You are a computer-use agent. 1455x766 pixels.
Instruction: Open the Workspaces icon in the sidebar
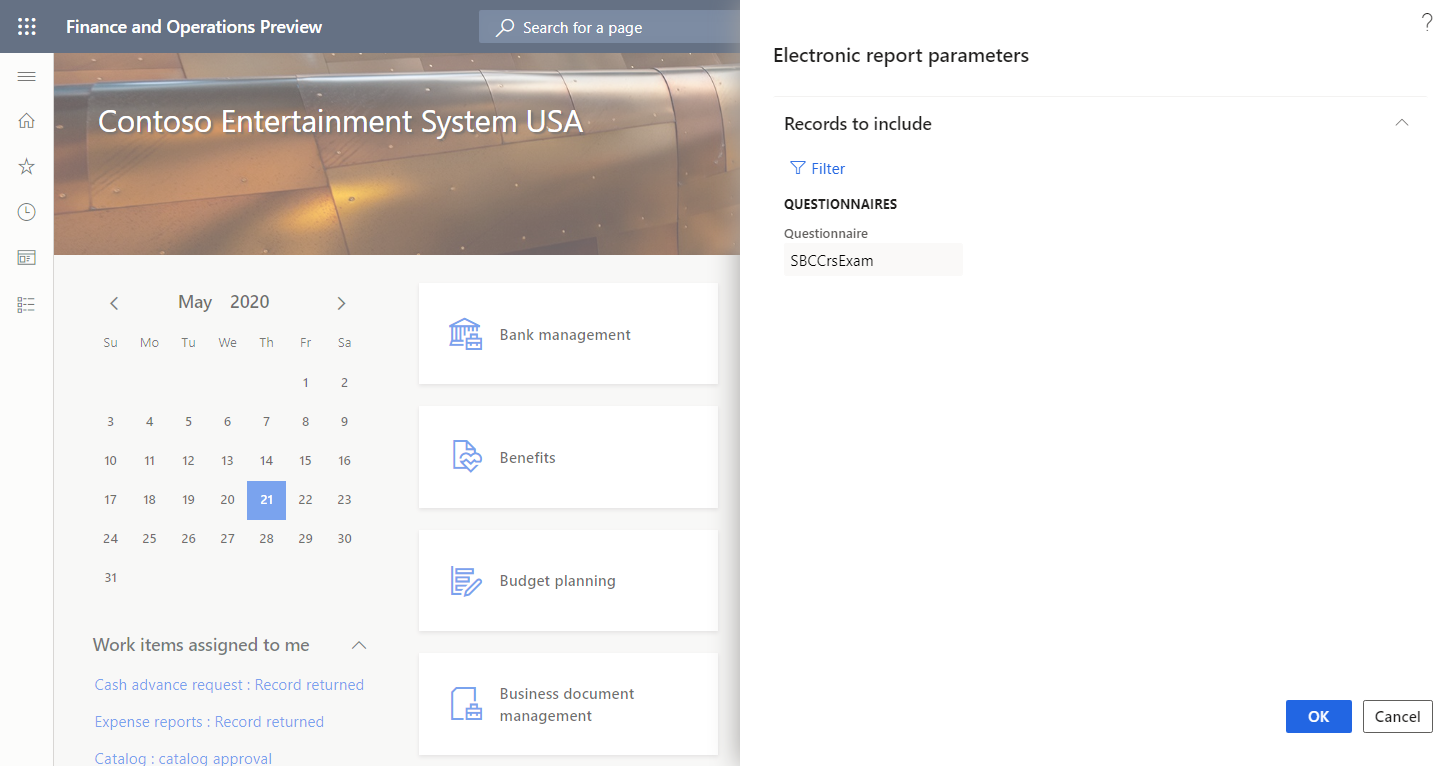tap(26, 257)
